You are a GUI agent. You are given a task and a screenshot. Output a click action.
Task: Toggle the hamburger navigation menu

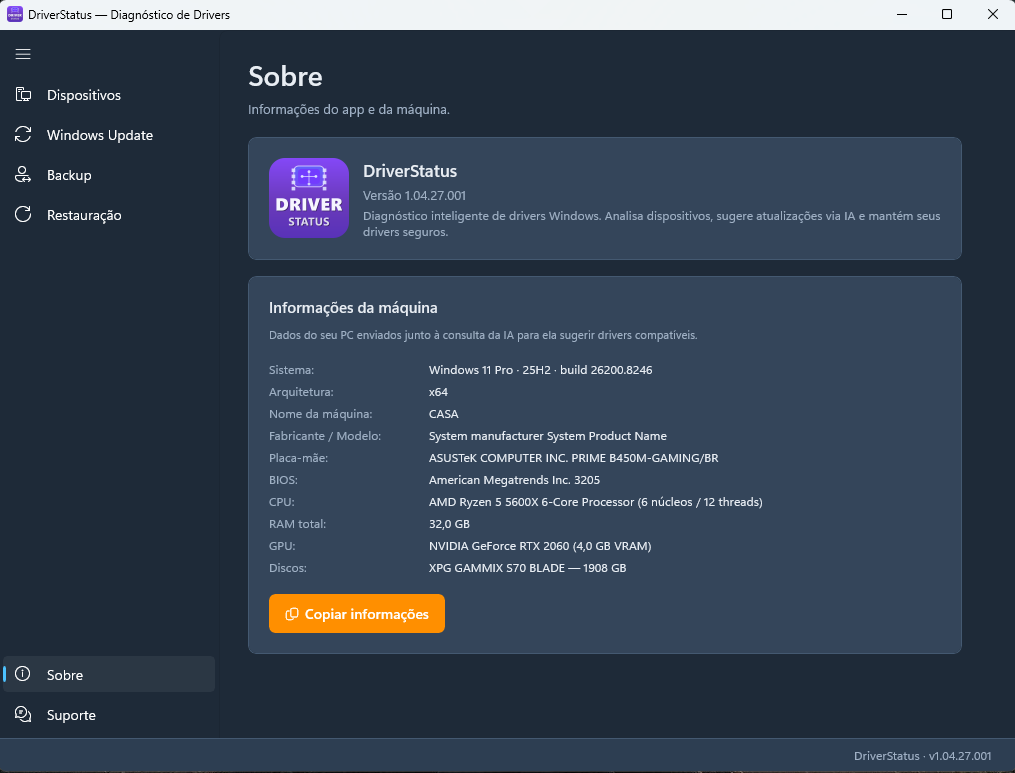23,54
